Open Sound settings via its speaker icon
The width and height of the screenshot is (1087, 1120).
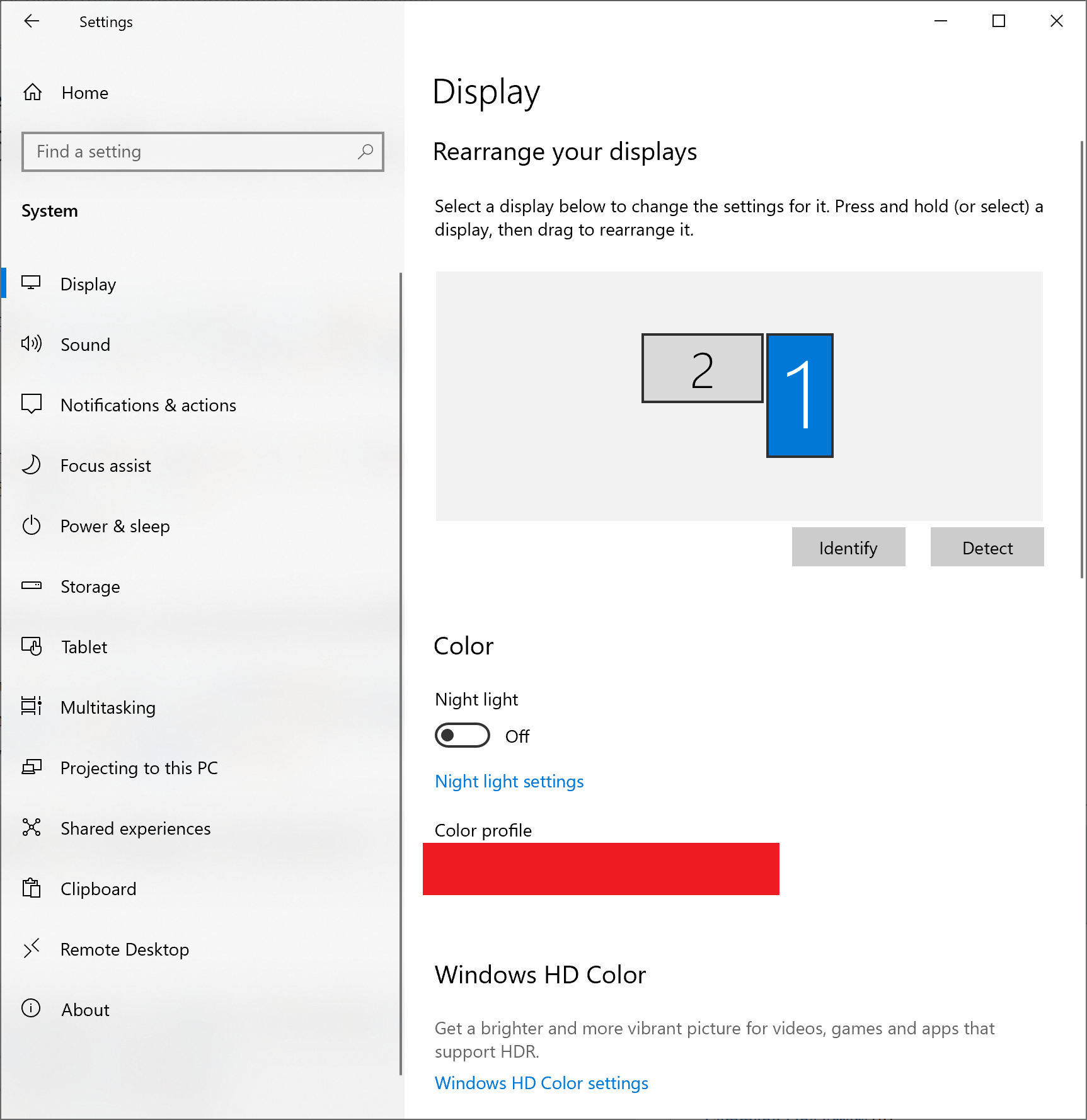(32, 344)
